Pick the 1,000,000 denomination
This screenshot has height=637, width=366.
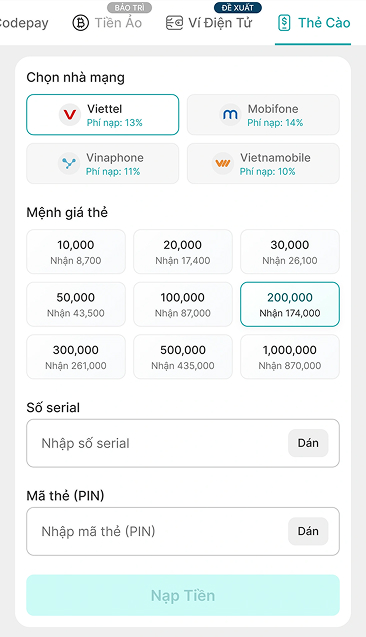(290, 357)
